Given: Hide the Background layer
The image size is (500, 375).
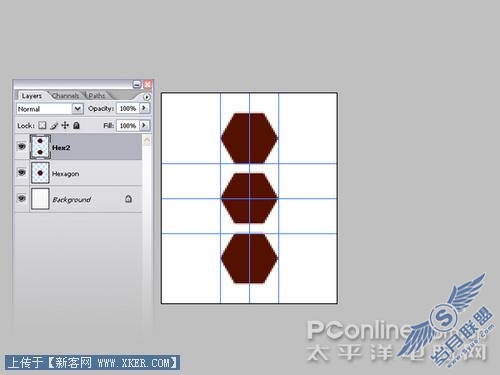Looking at the screenshot, I should [22, 198].
